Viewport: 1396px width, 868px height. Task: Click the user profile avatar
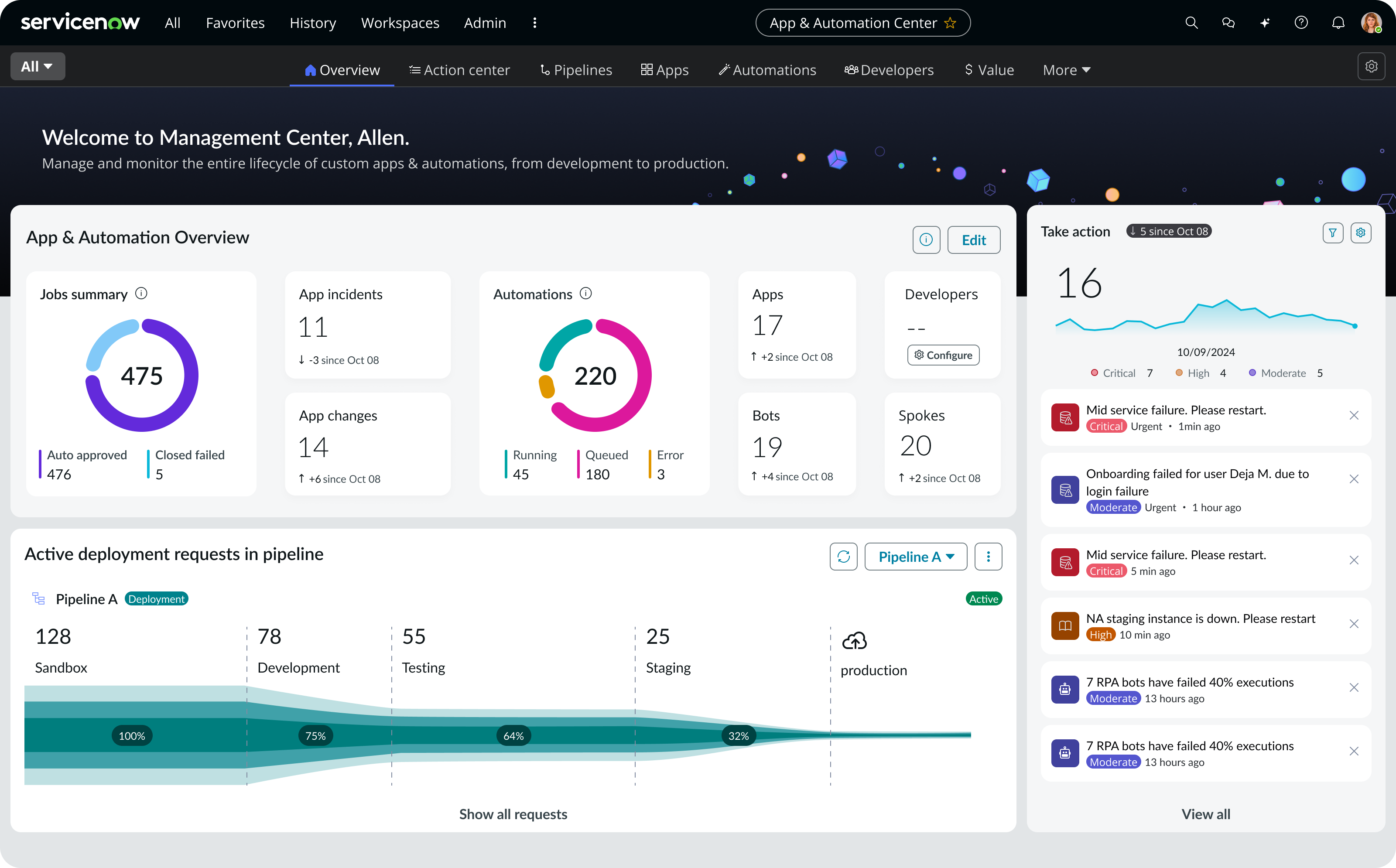pyautogui.click(x=1371, y=23)
